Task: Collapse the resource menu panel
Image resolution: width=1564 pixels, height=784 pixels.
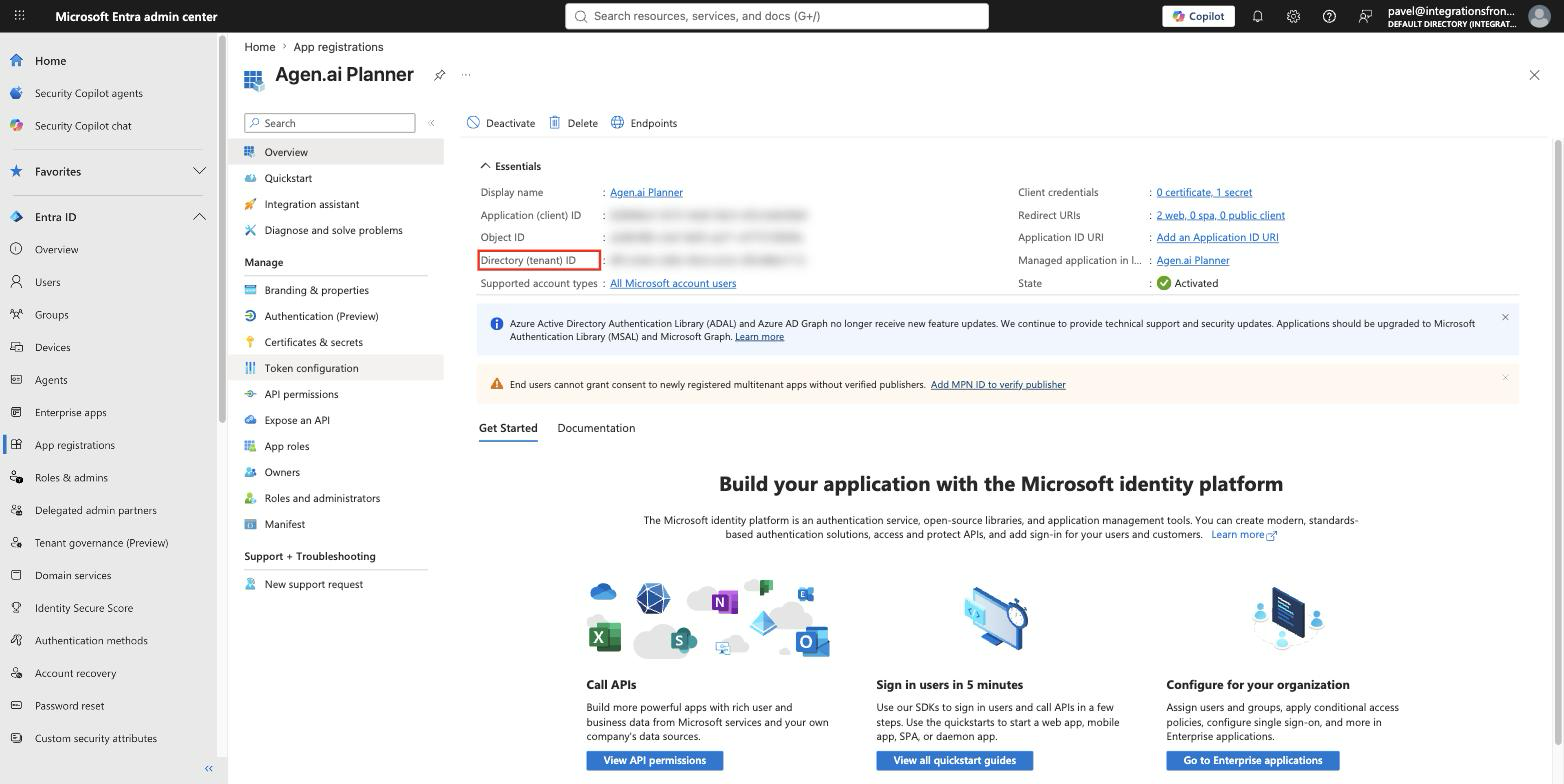Action: [x=431, y=123]
